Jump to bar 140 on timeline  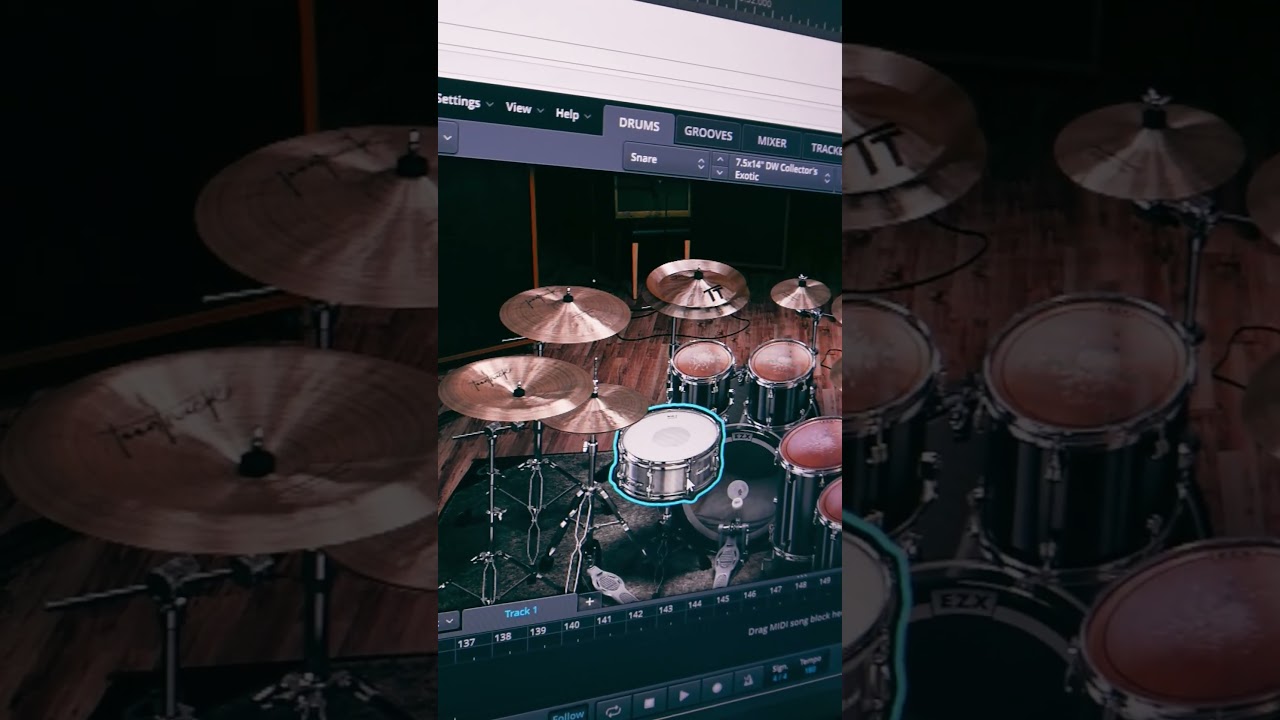tap(572, 625)
